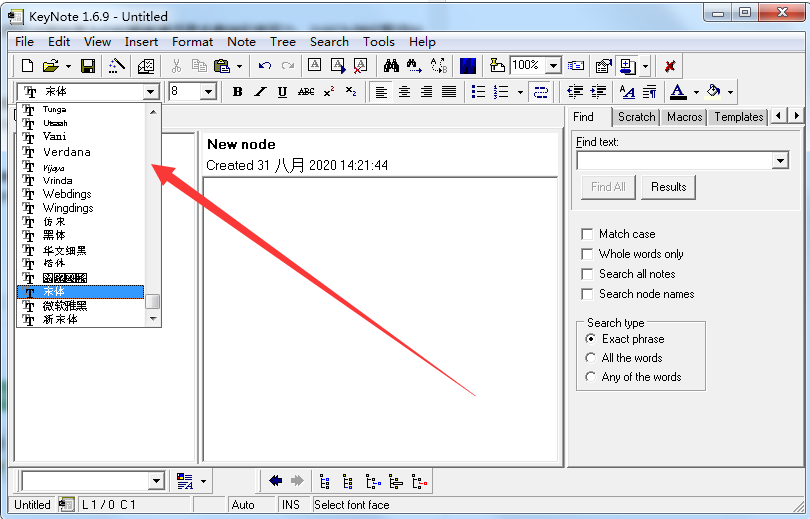The image size is (810, 519).
Task: Apply strikethrough formatting
Action: (x=306, y=92)
